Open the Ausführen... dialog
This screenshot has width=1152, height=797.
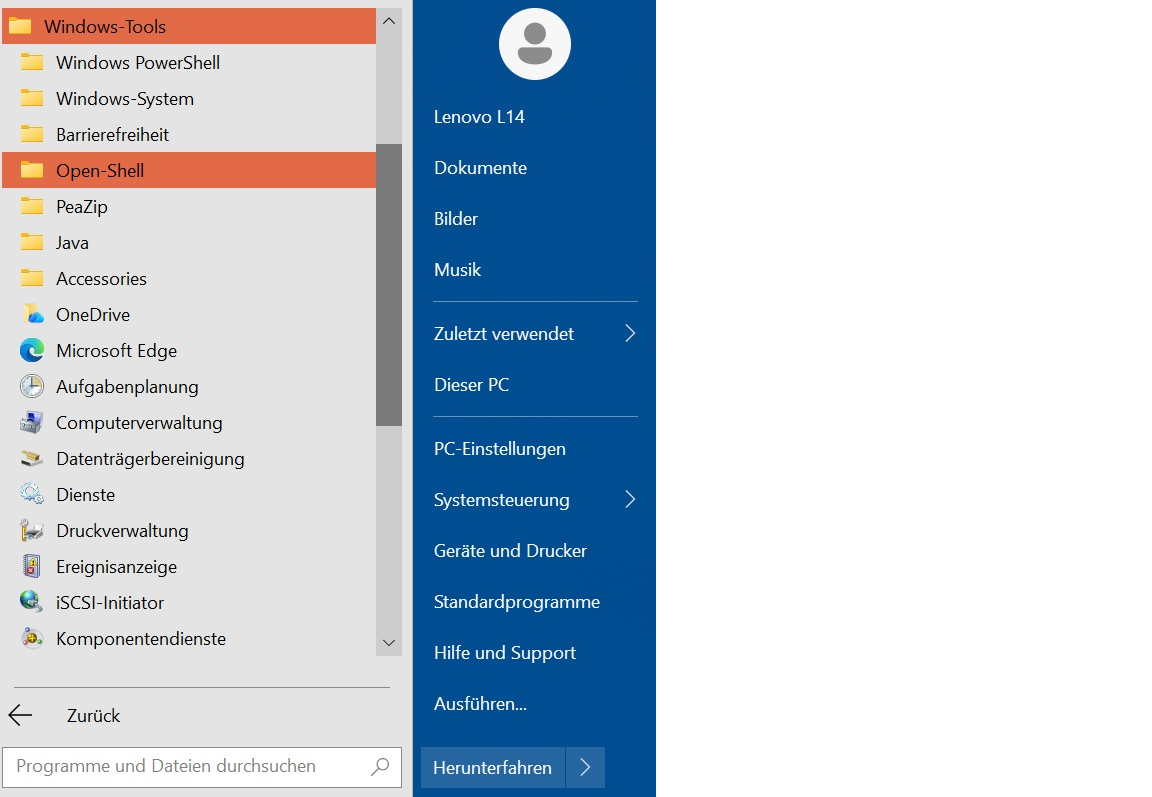pos(480,704)
